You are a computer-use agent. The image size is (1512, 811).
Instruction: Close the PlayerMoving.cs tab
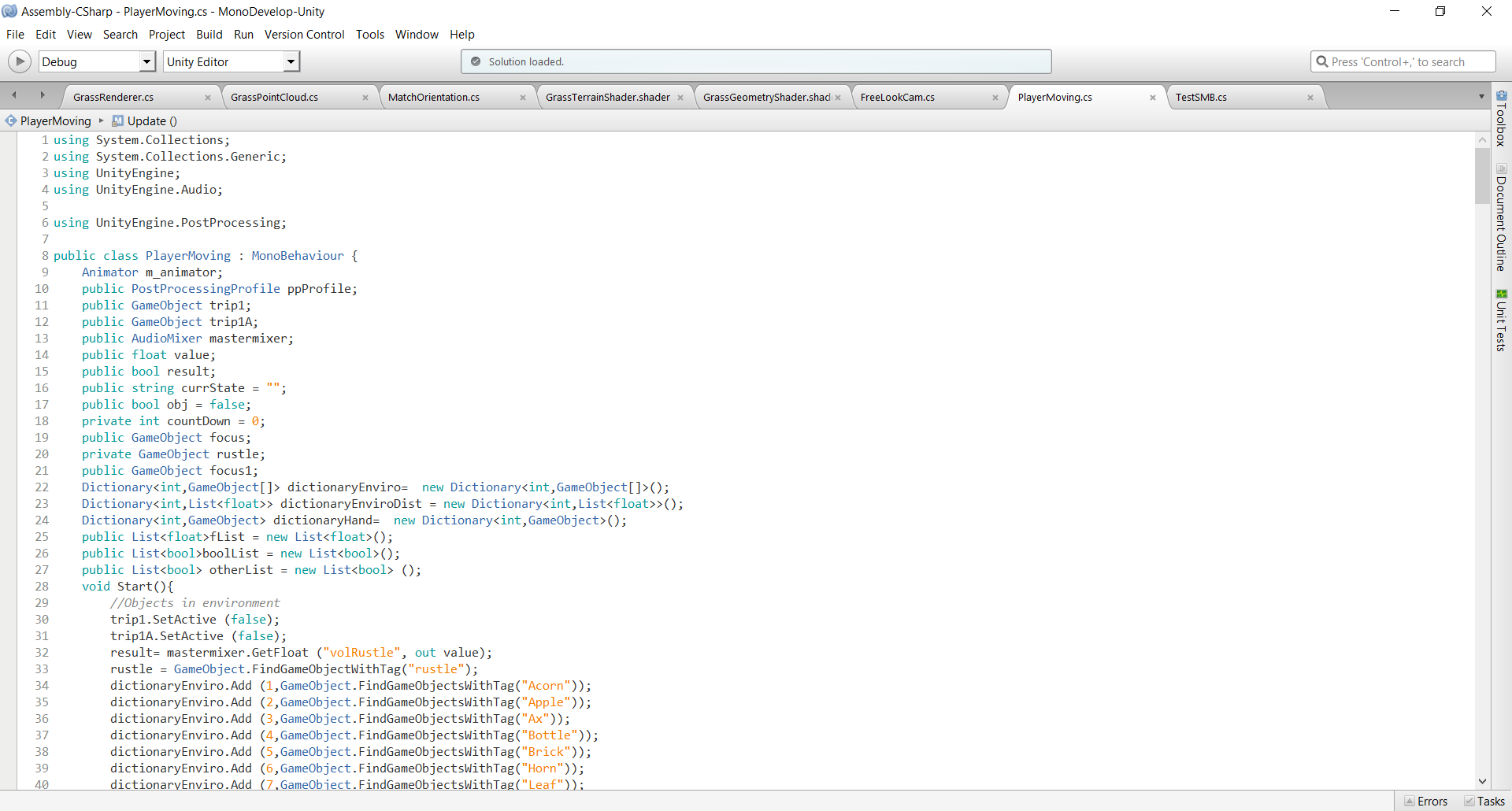pyautogui.click(x=1153, y=98)
